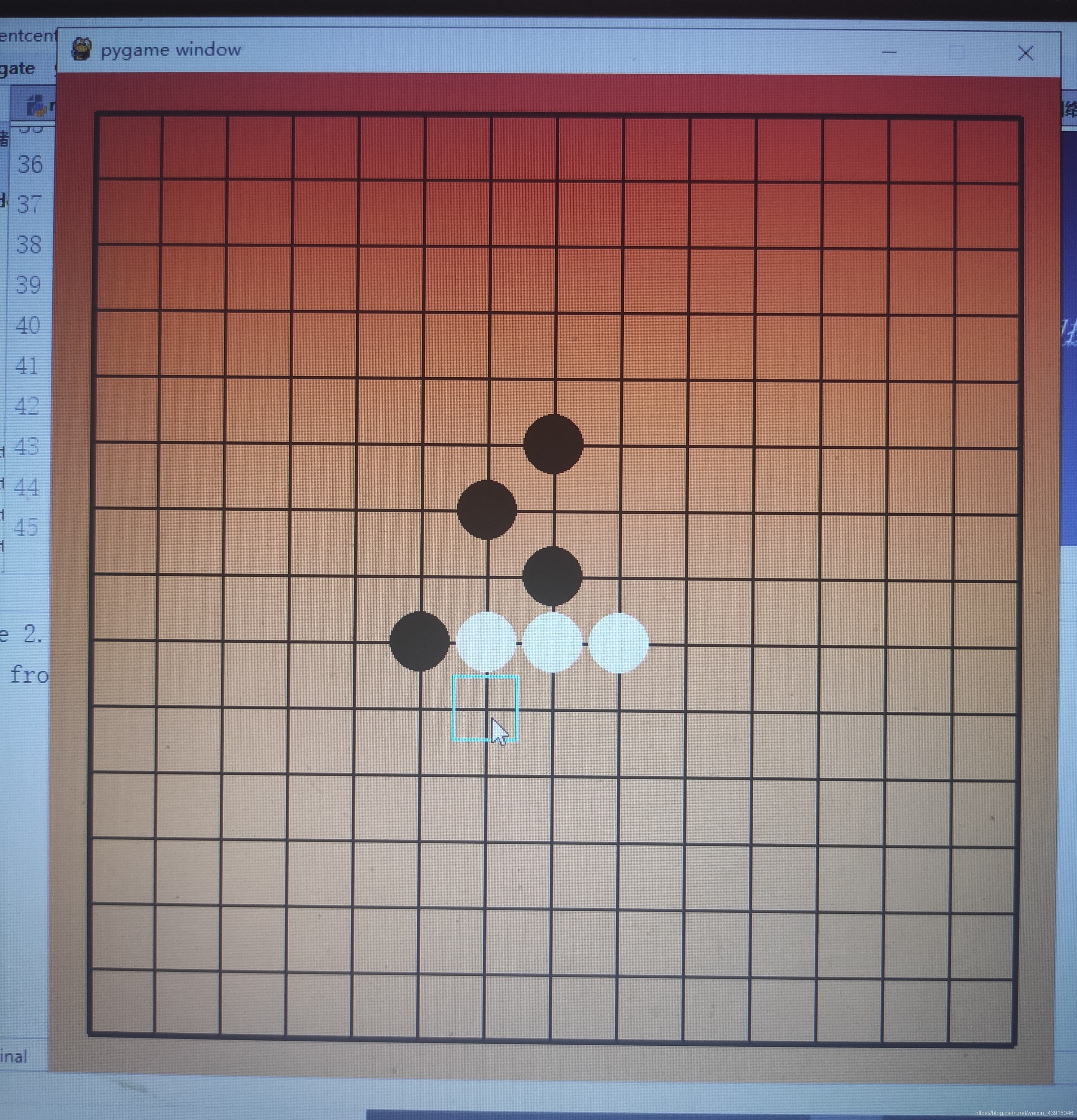This screenshot has width=1077, height=1120.
Task: Click line number 38 in background editor
Action: (29, 245)
